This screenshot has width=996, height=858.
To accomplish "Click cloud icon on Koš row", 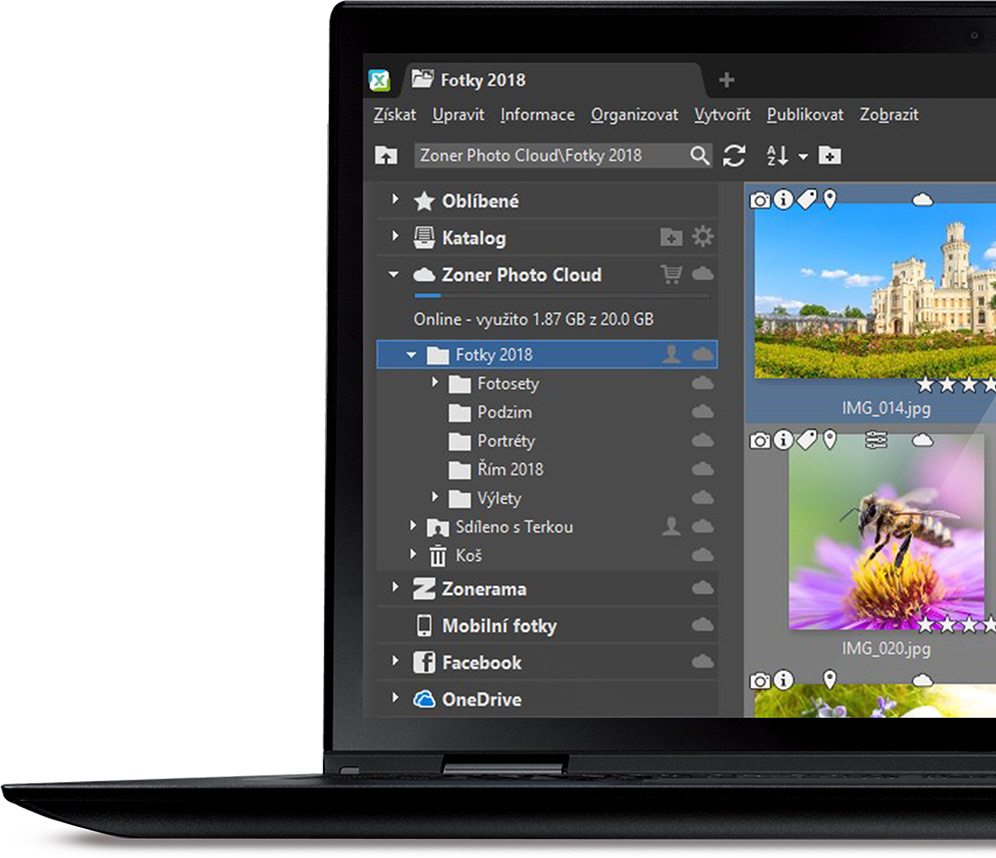I will coord(703,555).
